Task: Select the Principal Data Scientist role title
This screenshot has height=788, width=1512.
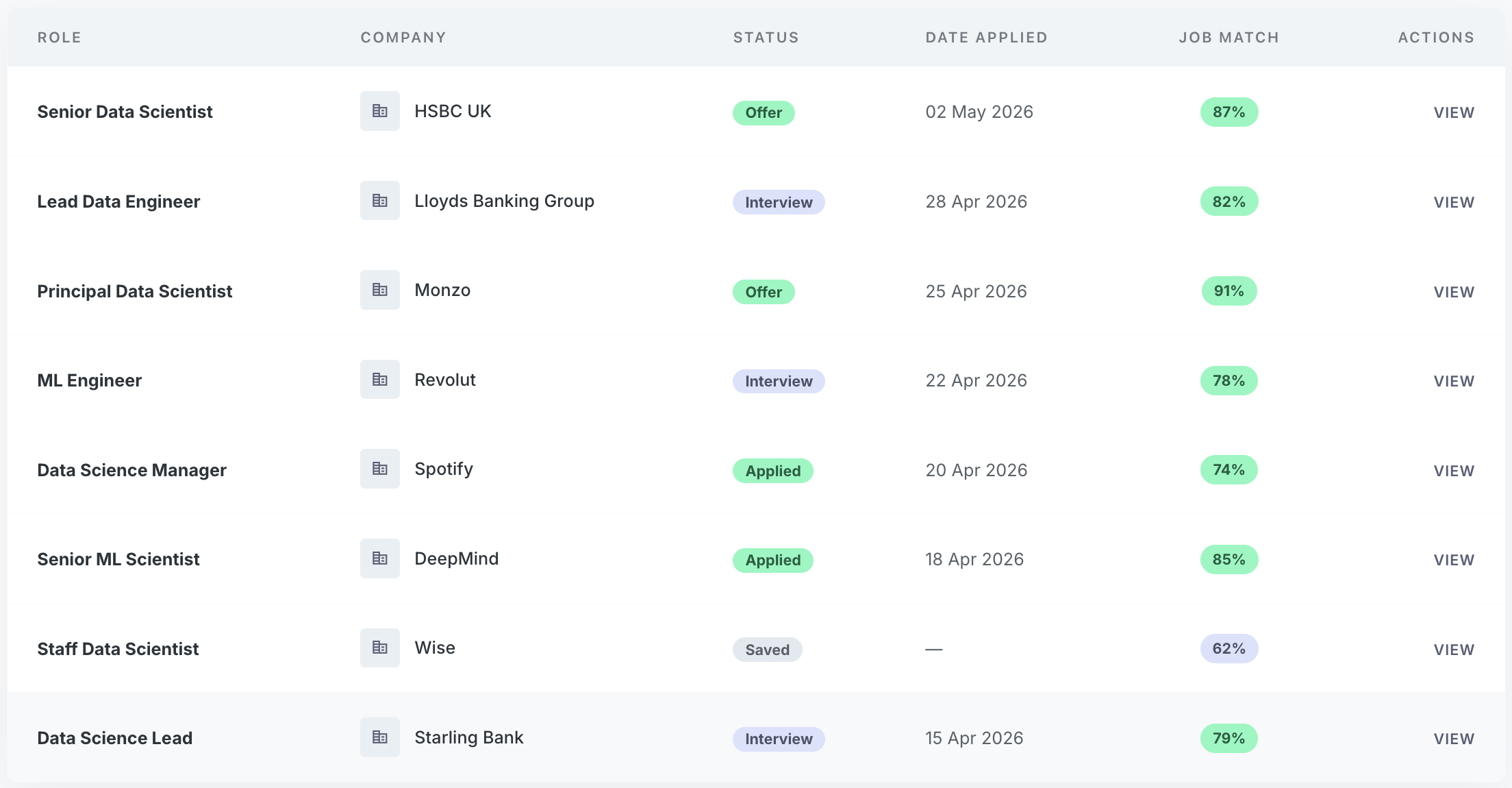Action: [x=135, y=291]
